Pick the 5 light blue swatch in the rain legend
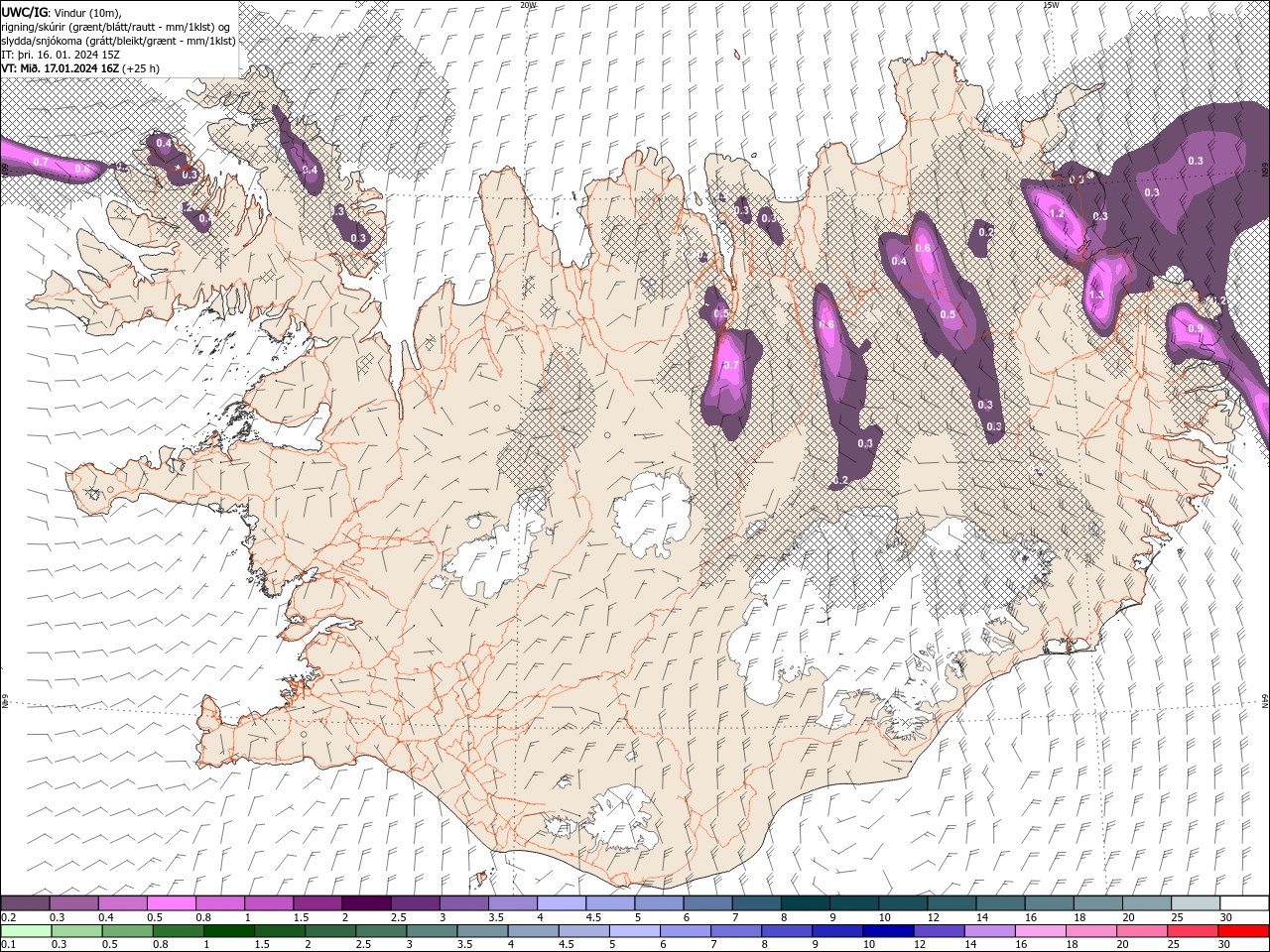Viewport: 1270px width, 952px height. (634, 931)
